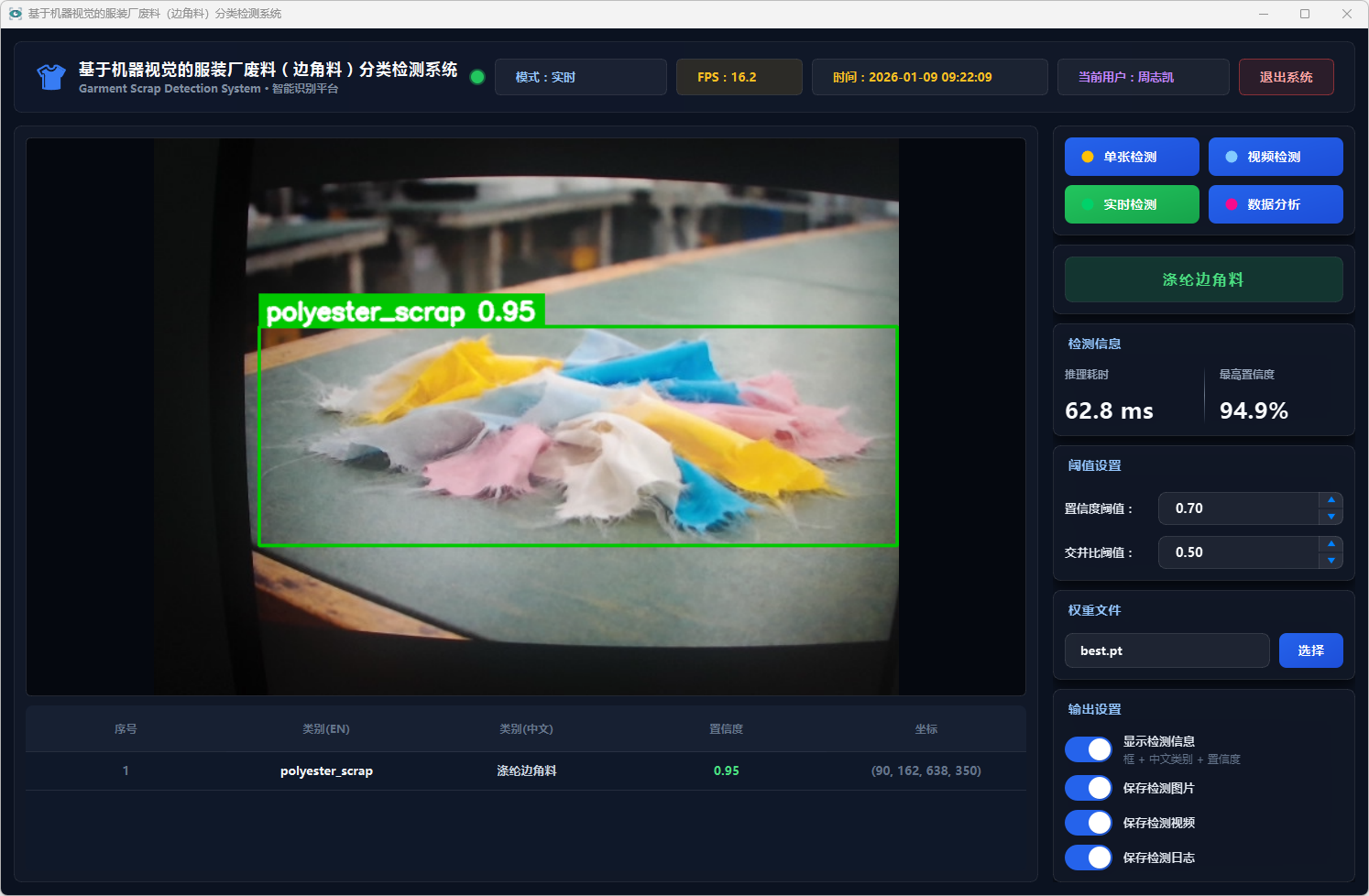Disable saving detection images

(1089, 788)
